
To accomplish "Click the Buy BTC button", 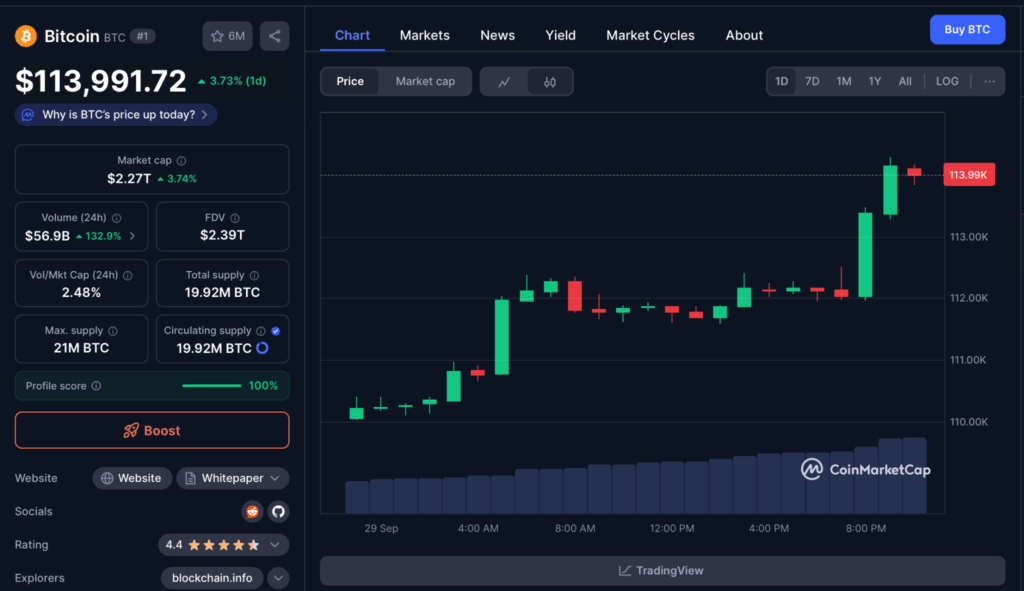I will click(967, 29).
